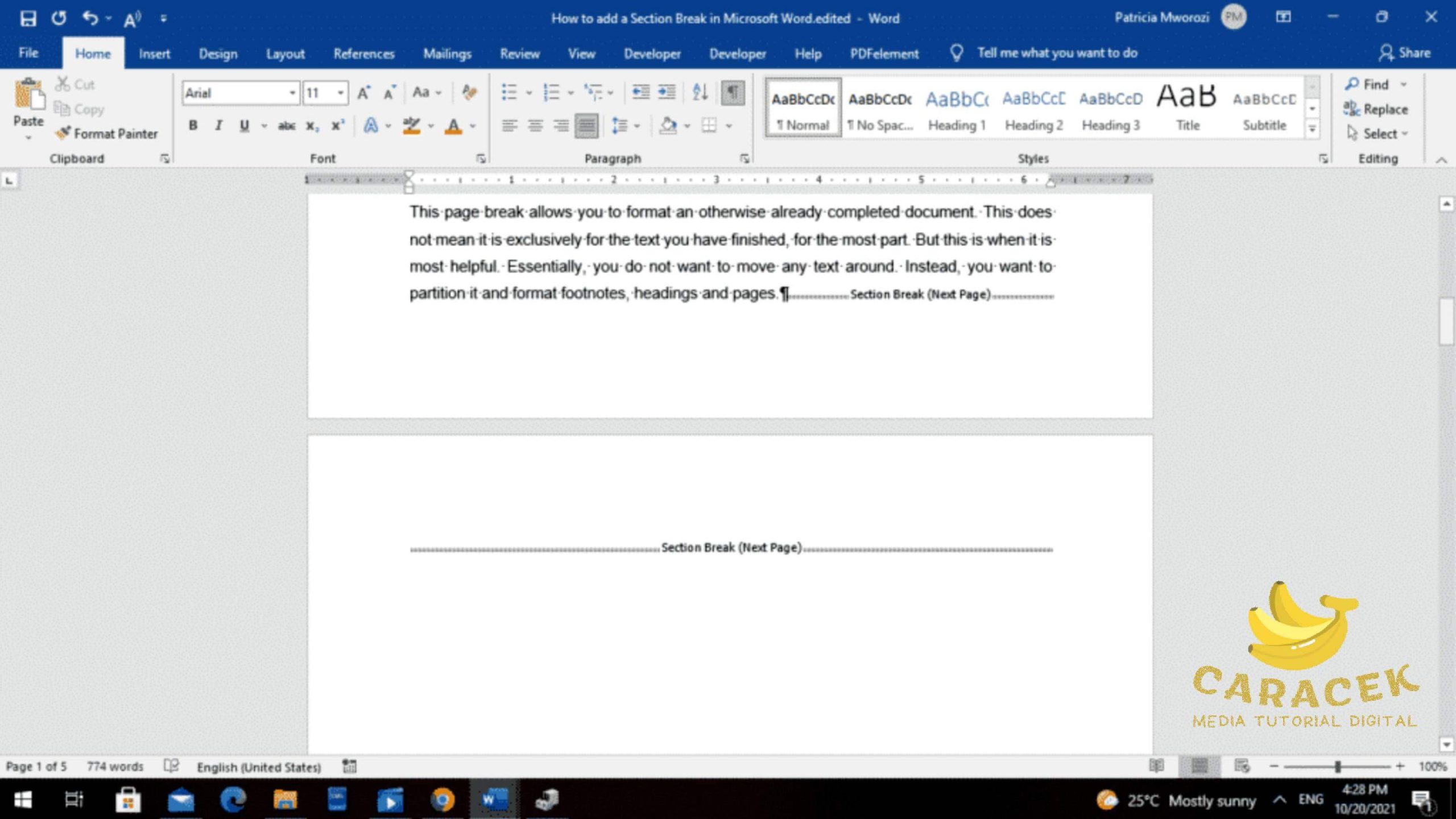
Task: Apply center text alignment
Action: (535, 125)
